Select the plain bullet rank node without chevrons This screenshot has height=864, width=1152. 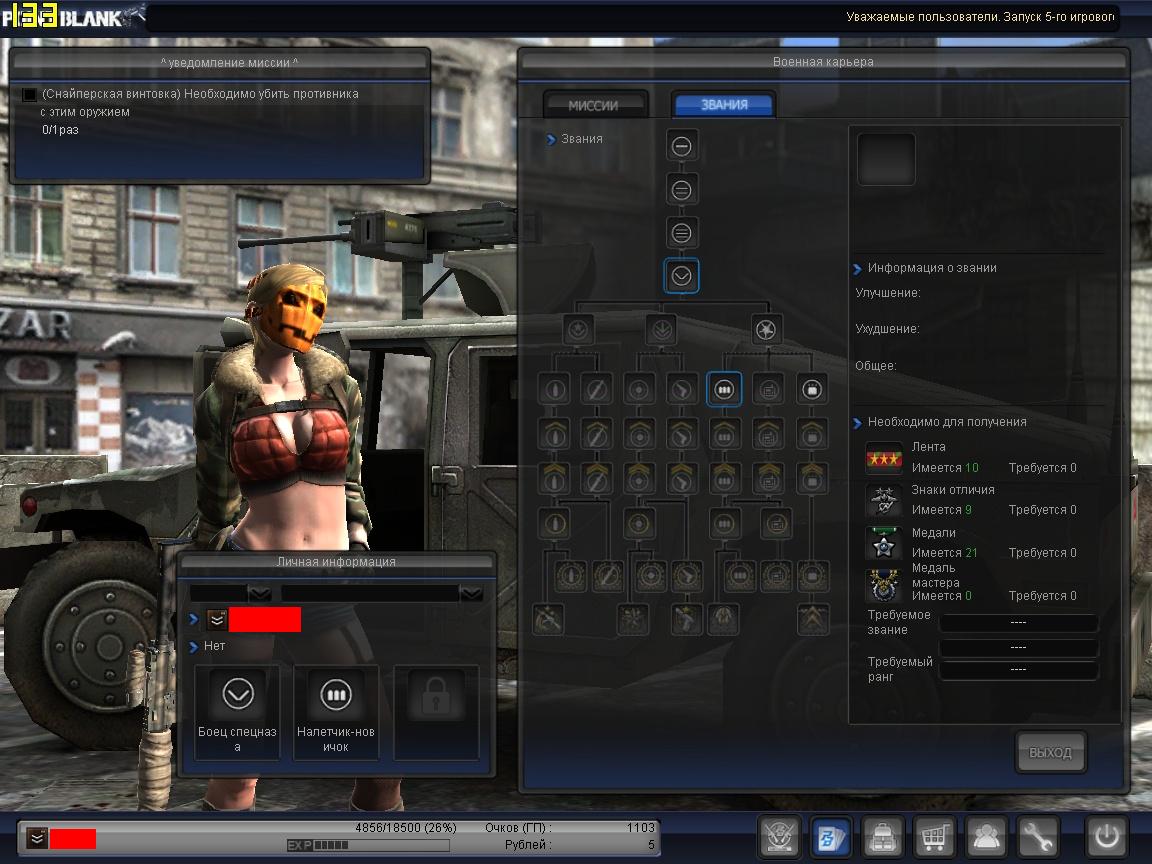(x=555, y=389)
